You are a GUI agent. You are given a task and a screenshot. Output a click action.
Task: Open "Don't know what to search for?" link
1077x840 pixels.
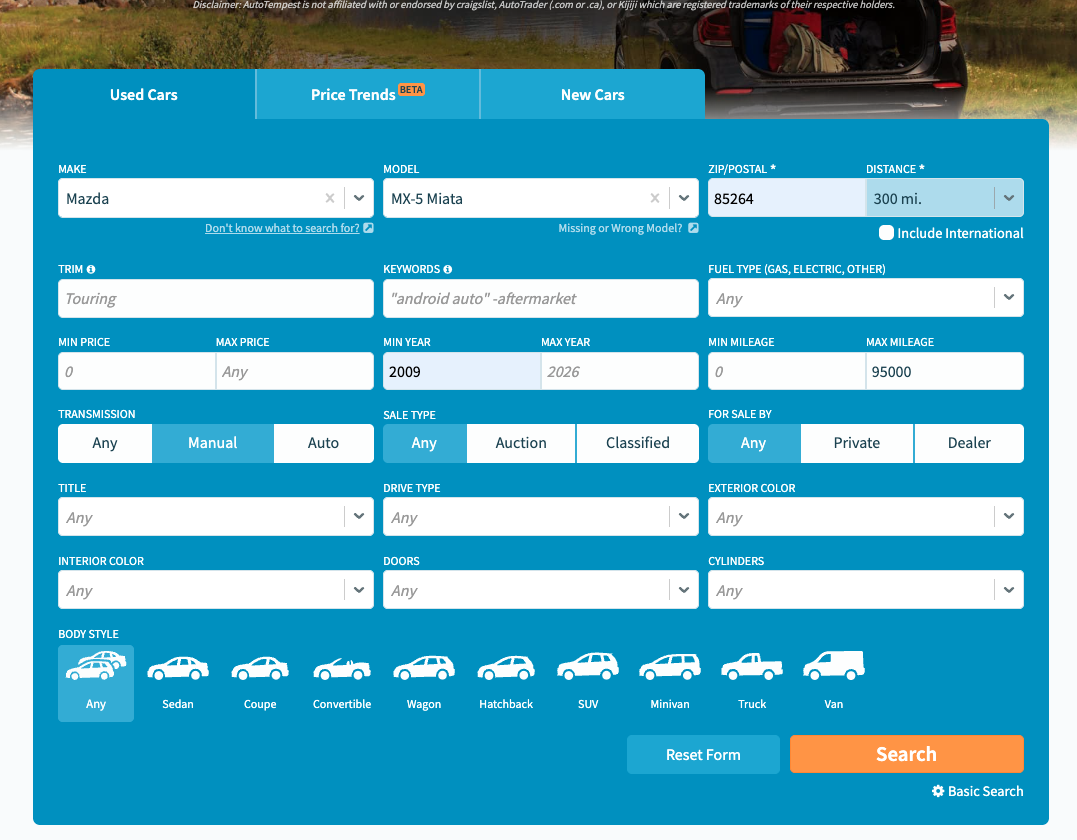click(282, 228)
